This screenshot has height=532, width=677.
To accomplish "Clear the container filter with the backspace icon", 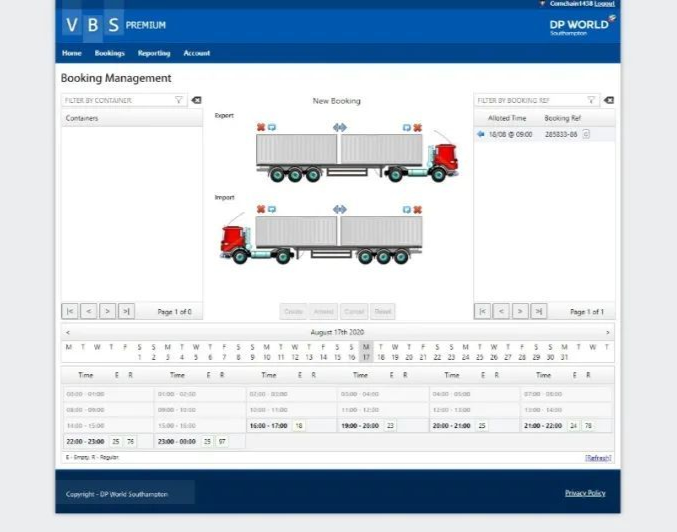I will tap(196, 100).
